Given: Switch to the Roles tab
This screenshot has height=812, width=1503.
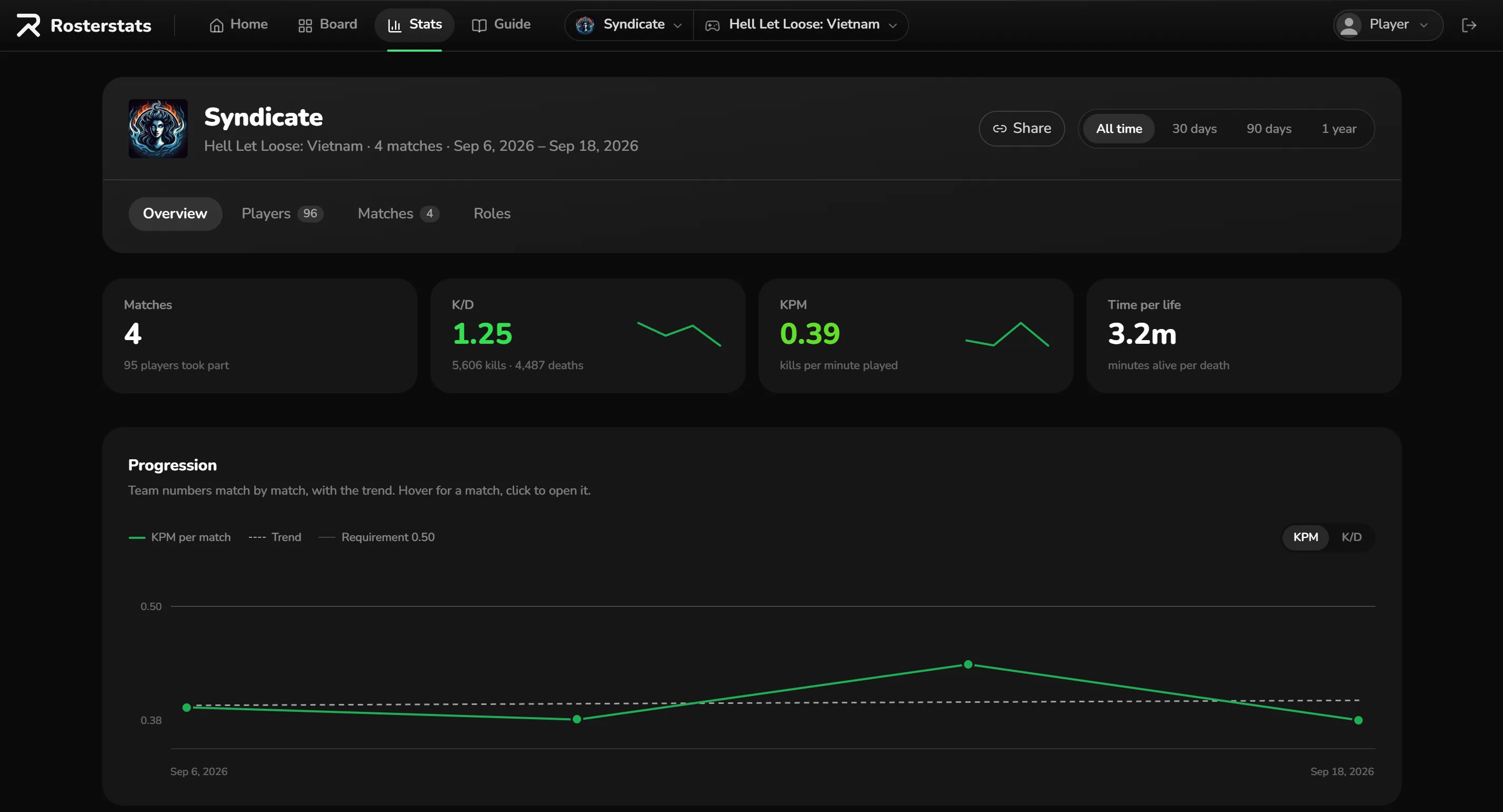Looking at the screenshot, I should click(x=492, y=214).
